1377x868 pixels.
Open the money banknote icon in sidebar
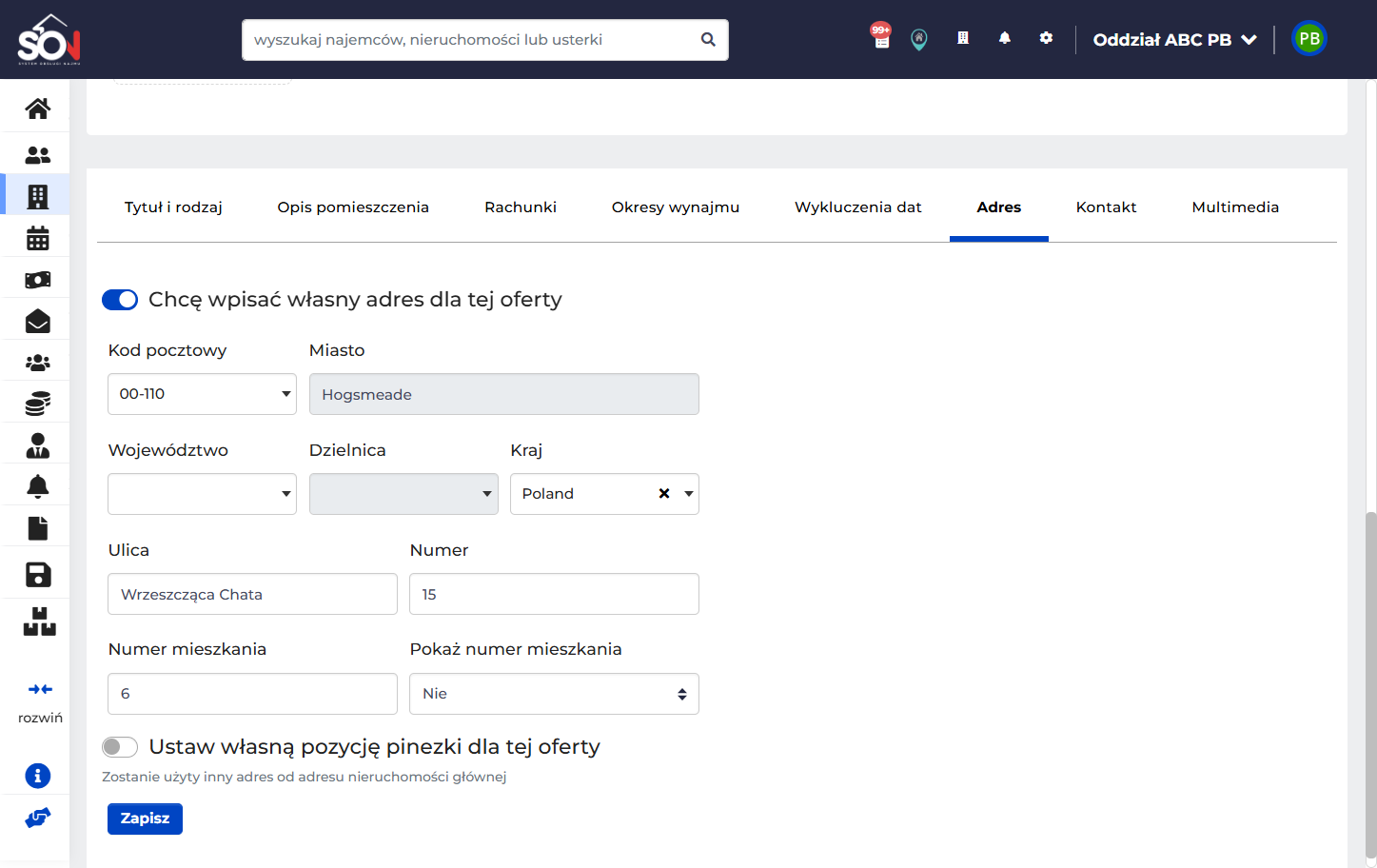pyautogui.click(x=38, y=280)
